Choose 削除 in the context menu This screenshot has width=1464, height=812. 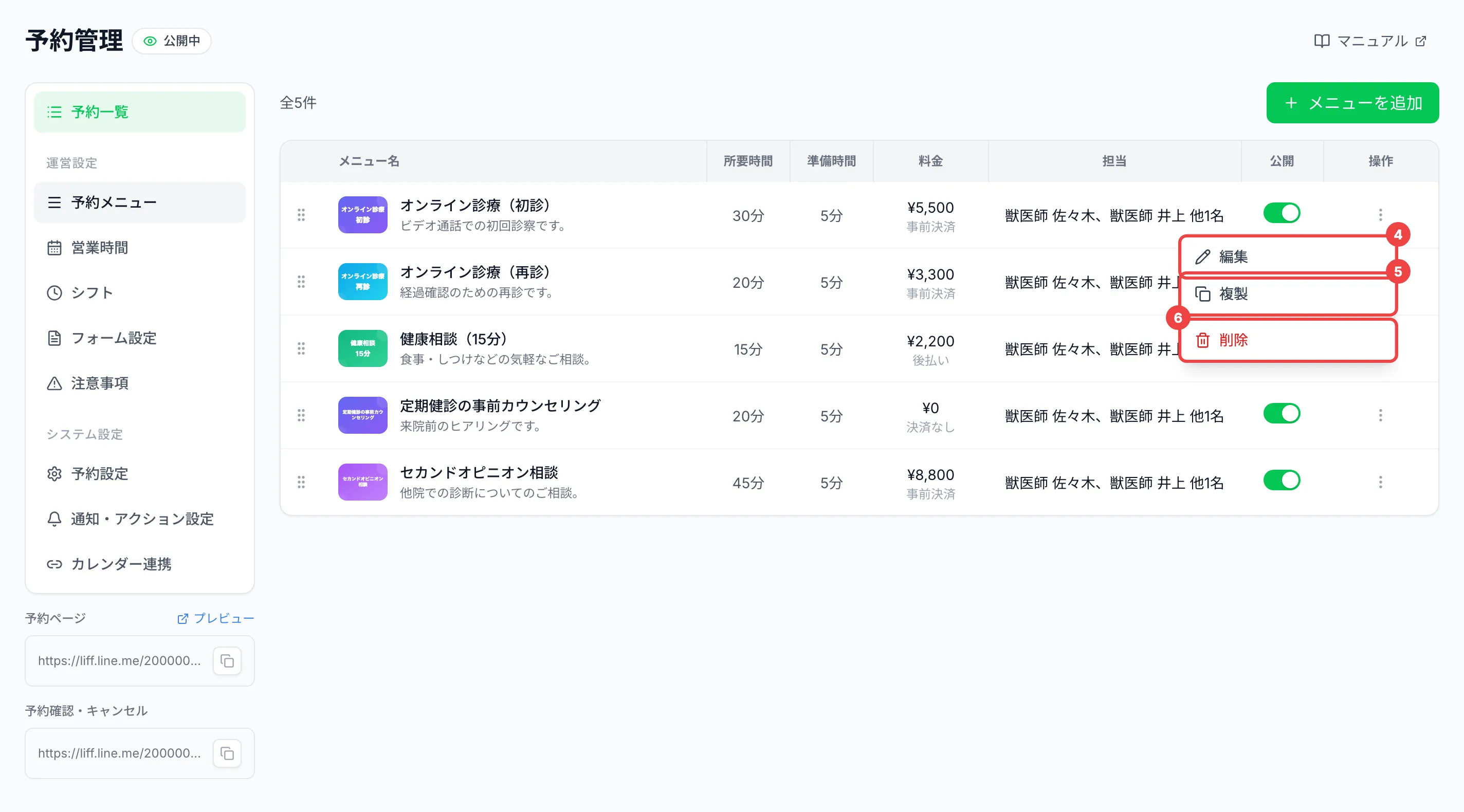point(1287,340)
